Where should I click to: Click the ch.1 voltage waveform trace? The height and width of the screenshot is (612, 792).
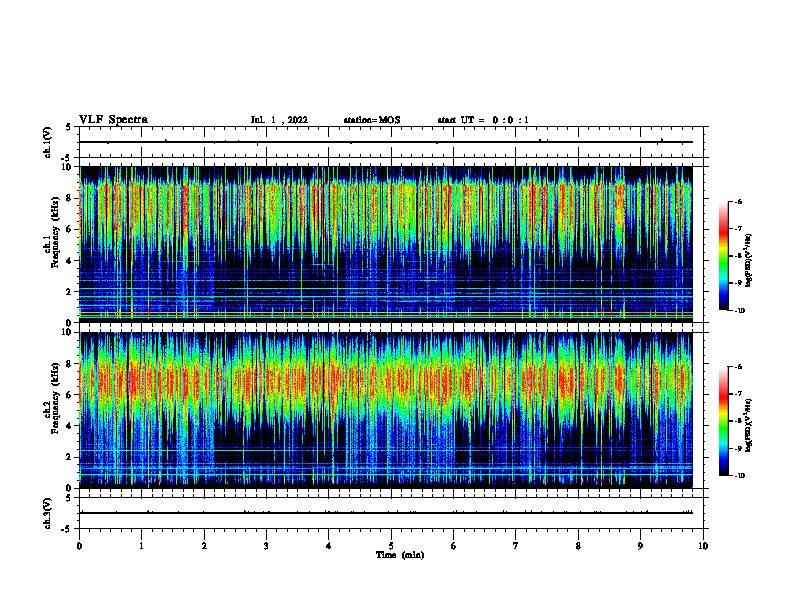tap(386, 142)
